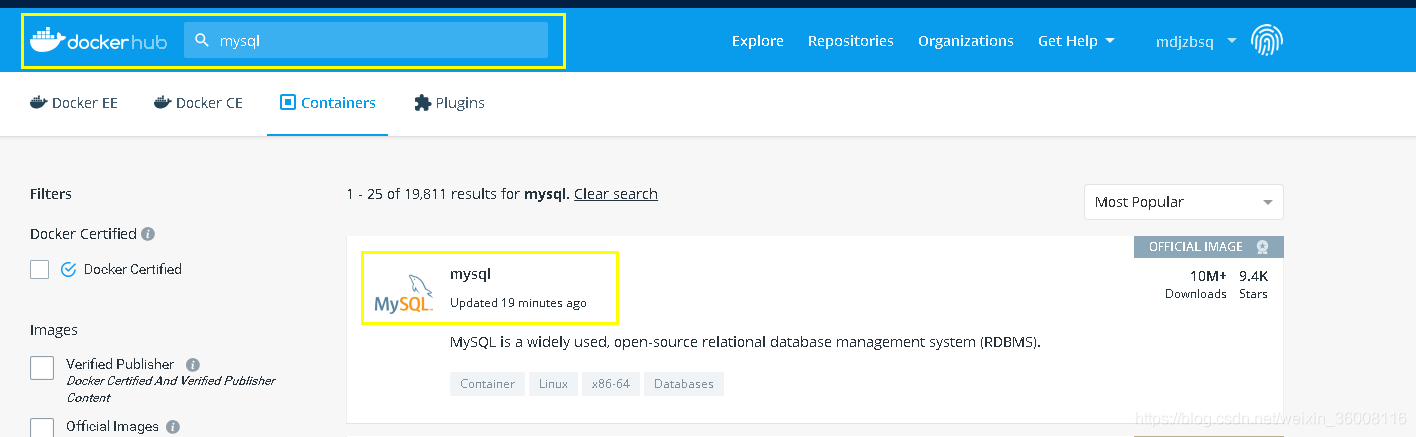Click the fingerprint avatar icon
Screen dimensions: 1416x437
click(x=1267, y=40)
